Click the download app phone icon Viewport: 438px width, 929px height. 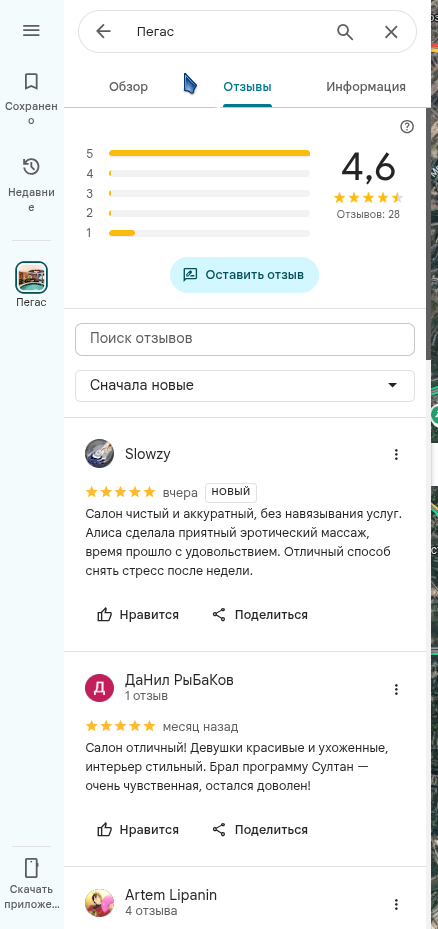[x=31, y=868]
